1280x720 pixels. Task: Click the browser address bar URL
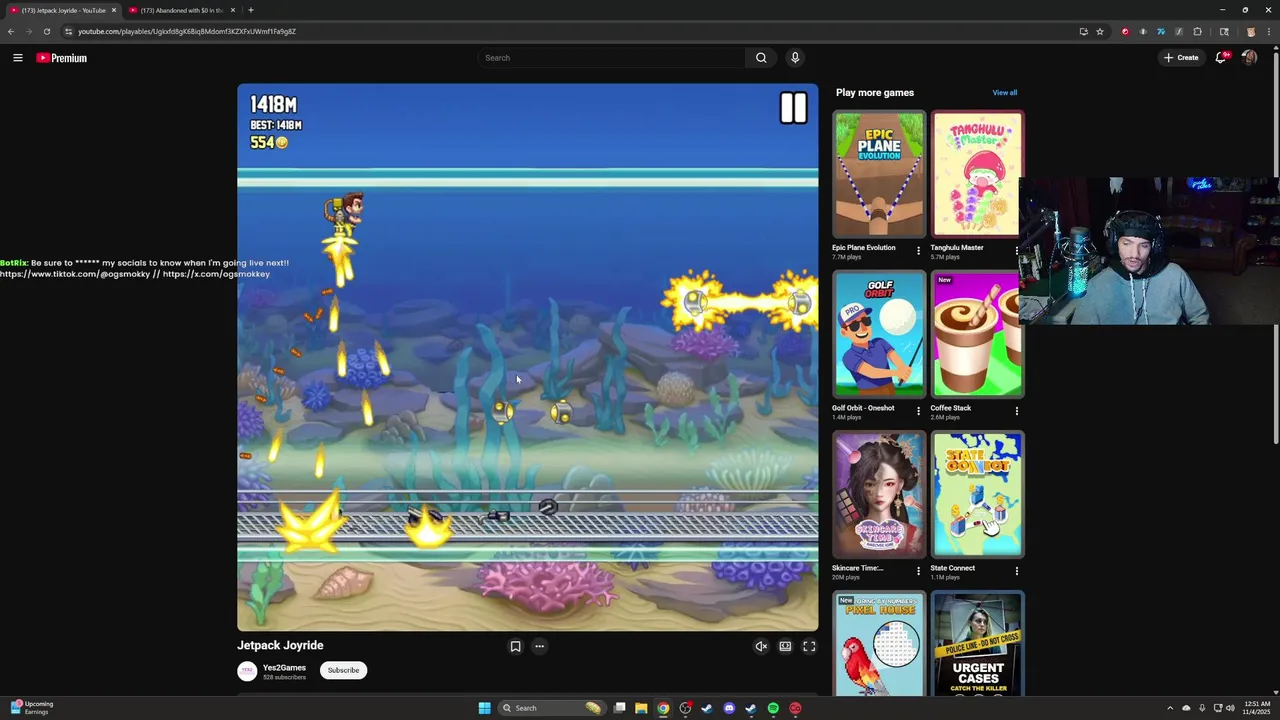(x=187, y=31)
